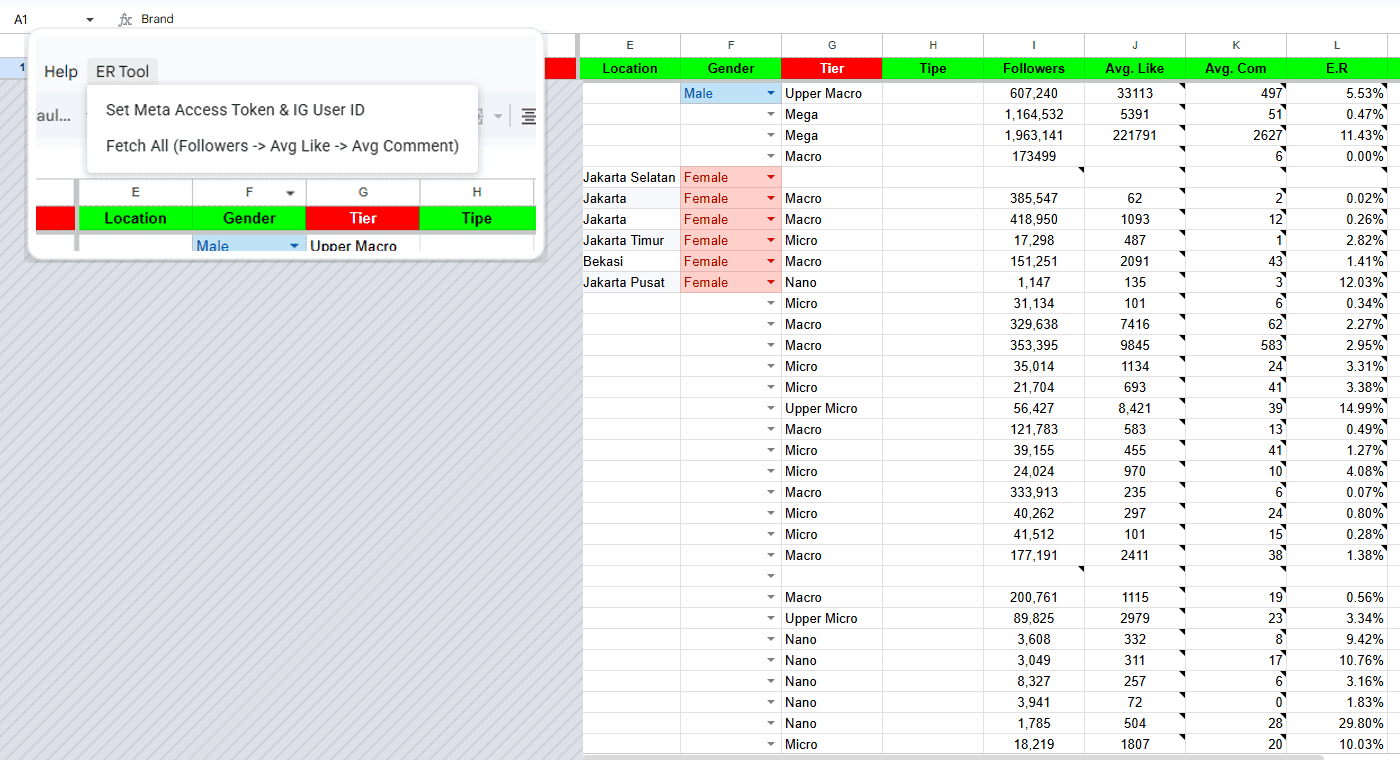Open Male gender dropdown beside 607,240 followers
Viewport: 1400px width, 760px height.
click(771, 93)
